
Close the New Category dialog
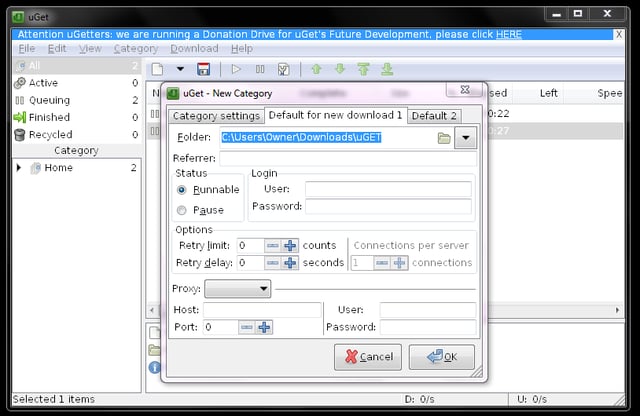coord(465,89)
